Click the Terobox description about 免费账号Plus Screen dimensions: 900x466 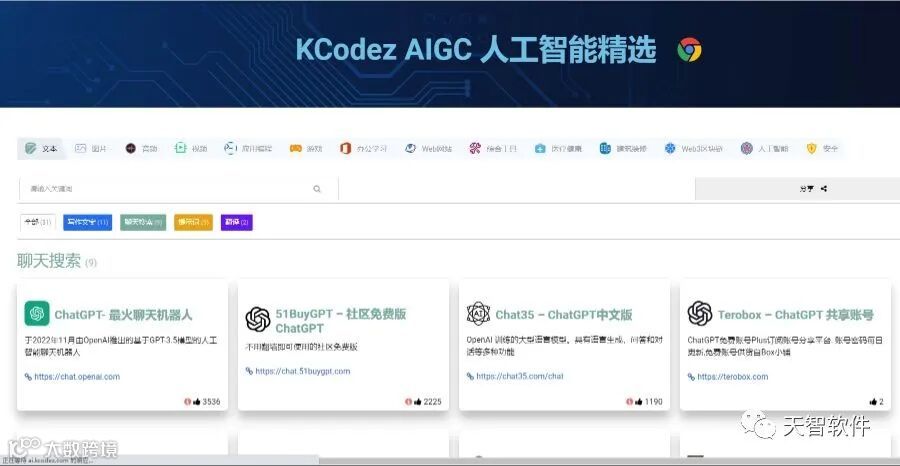[x=785, y=345]
